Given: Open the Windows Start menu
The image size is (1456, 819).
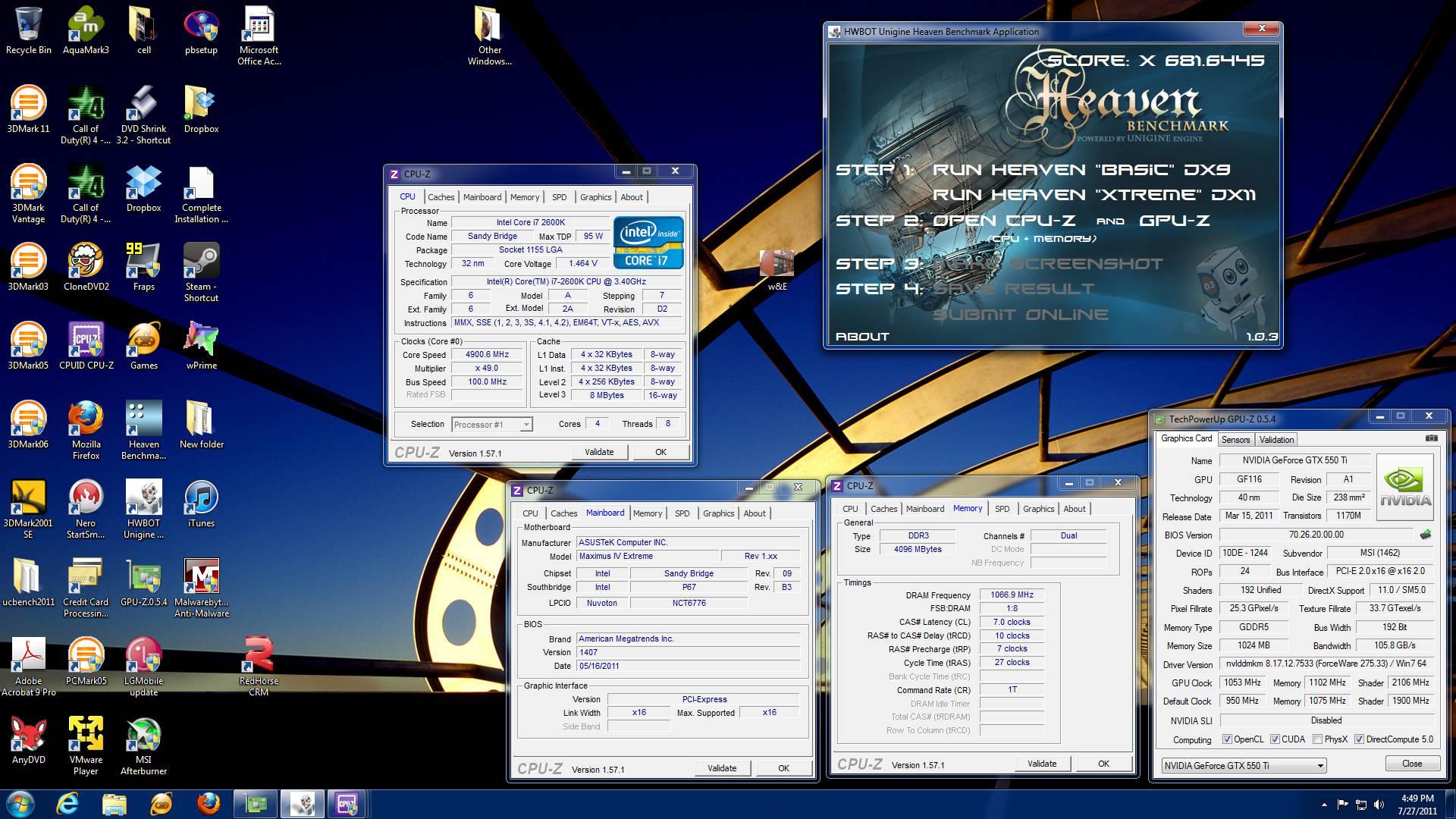Looking at the screenshot, I should (20, 804).
